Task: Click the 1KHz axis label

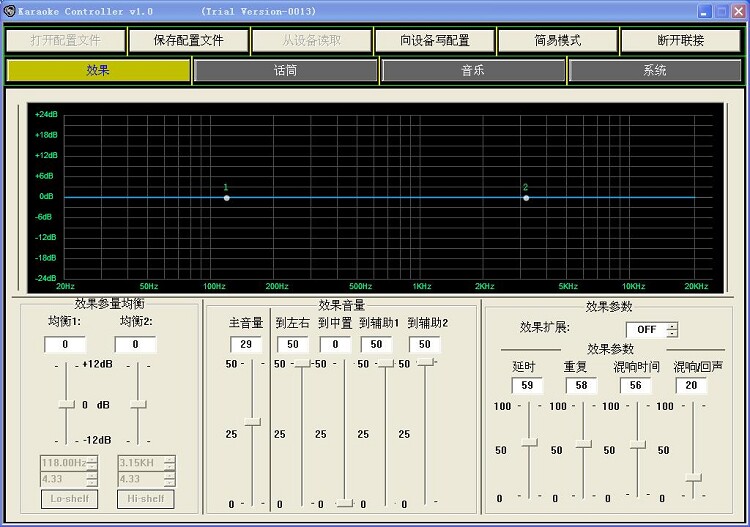Action: (422, 286)
